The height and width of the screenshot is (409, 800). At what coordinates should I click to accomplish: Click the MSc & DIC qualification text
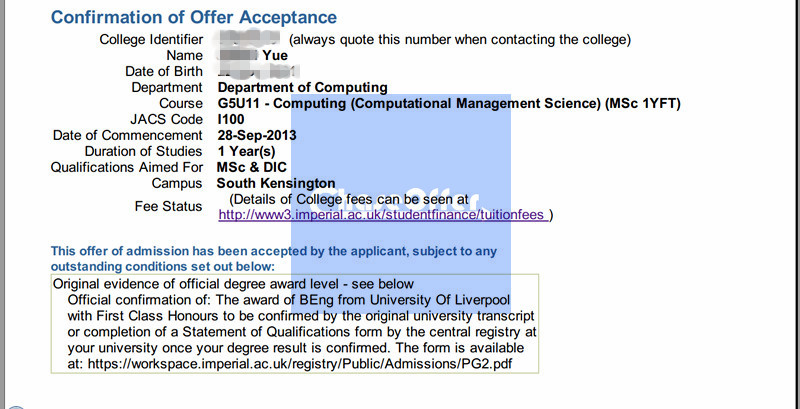pyautogui.click(x=252, y=167)
